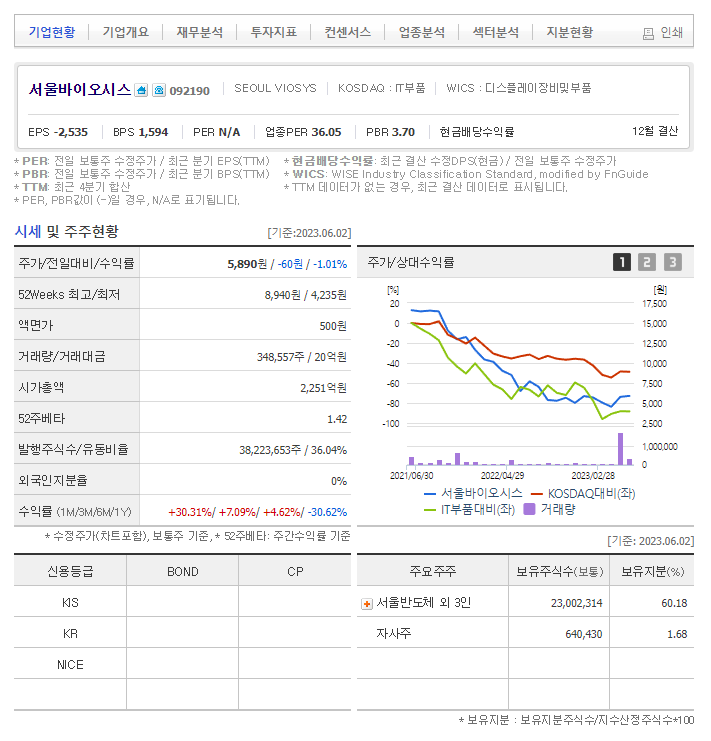
Task: Click the WICS : 디스플레이장비및부품 classification
Action: [519, 88]
